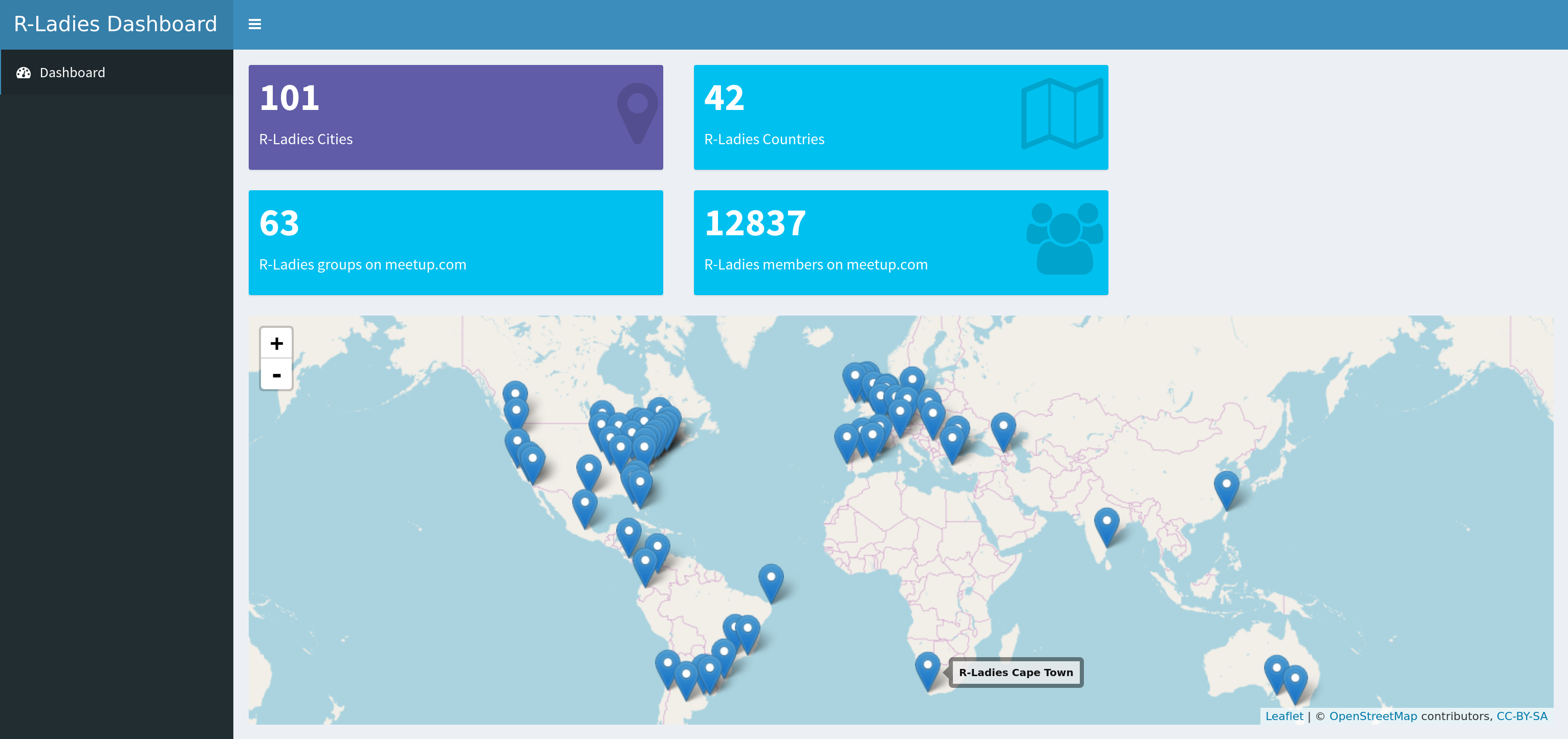1568x739 pixels.
Task: Open the Leaflet attribution link
Action: coord(1284,716)
